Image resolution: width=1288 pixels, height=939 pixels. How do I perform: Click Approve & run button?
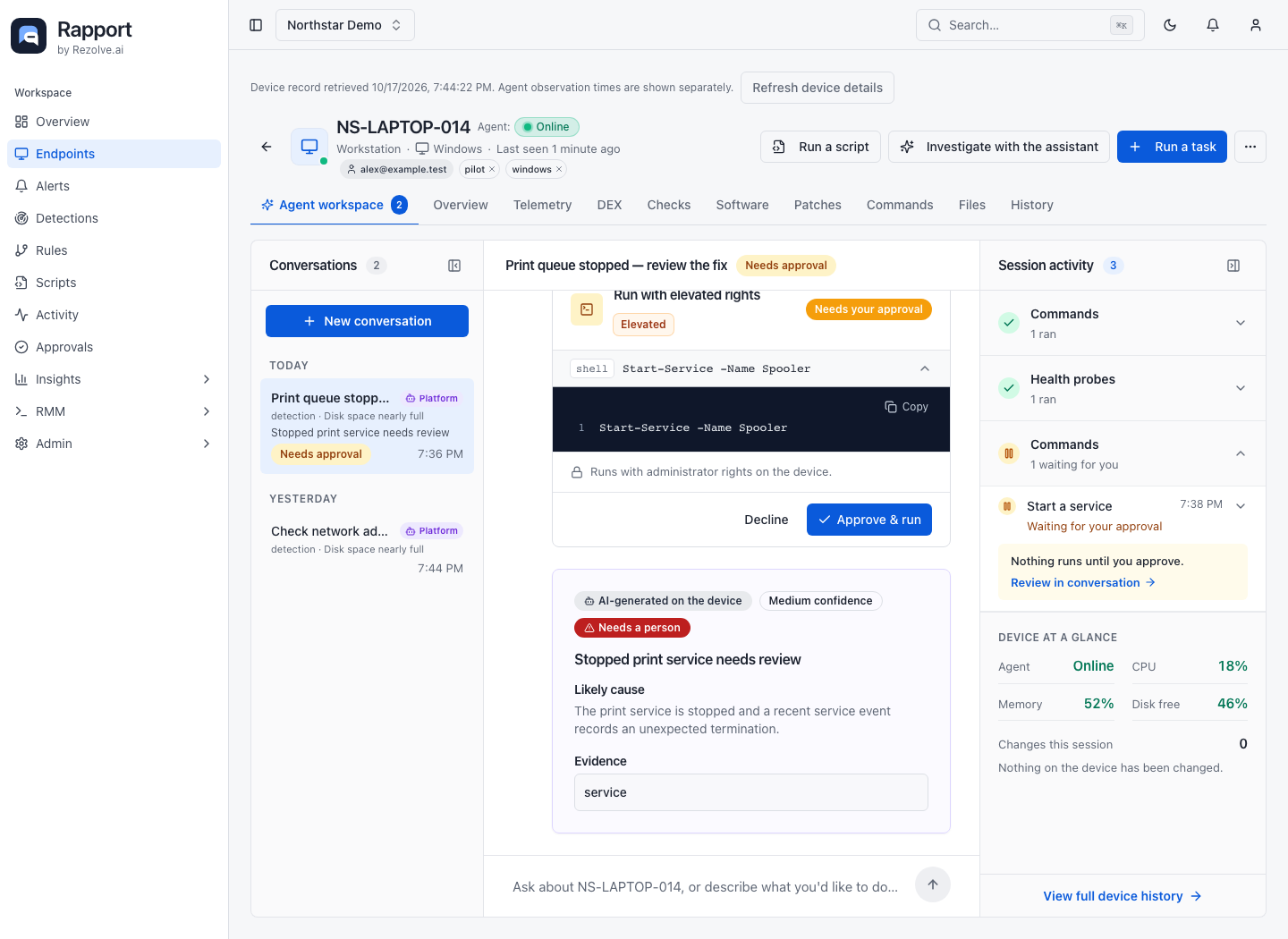pos(869,520)
